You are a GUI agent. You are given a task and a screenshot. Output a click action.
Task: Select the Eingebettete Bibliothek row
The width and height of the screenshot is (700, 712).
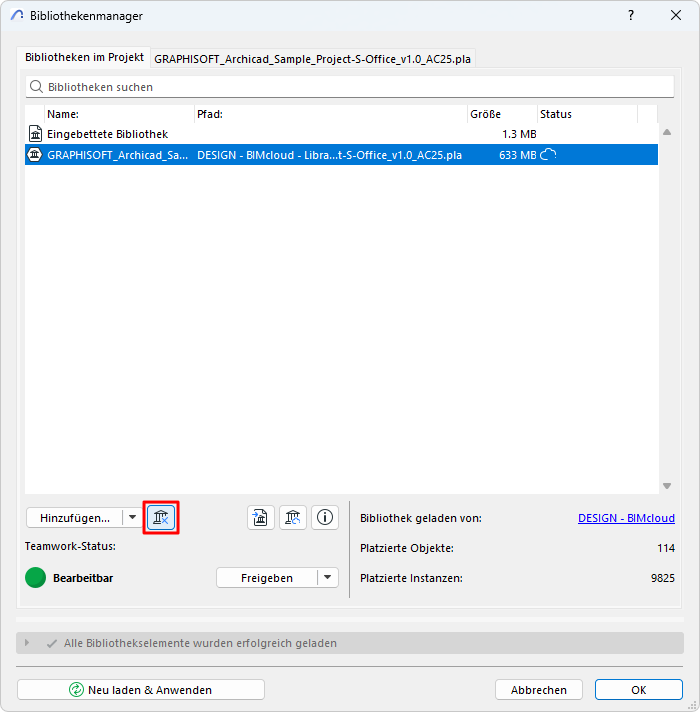pyautogui.click(x=341, y=134)
